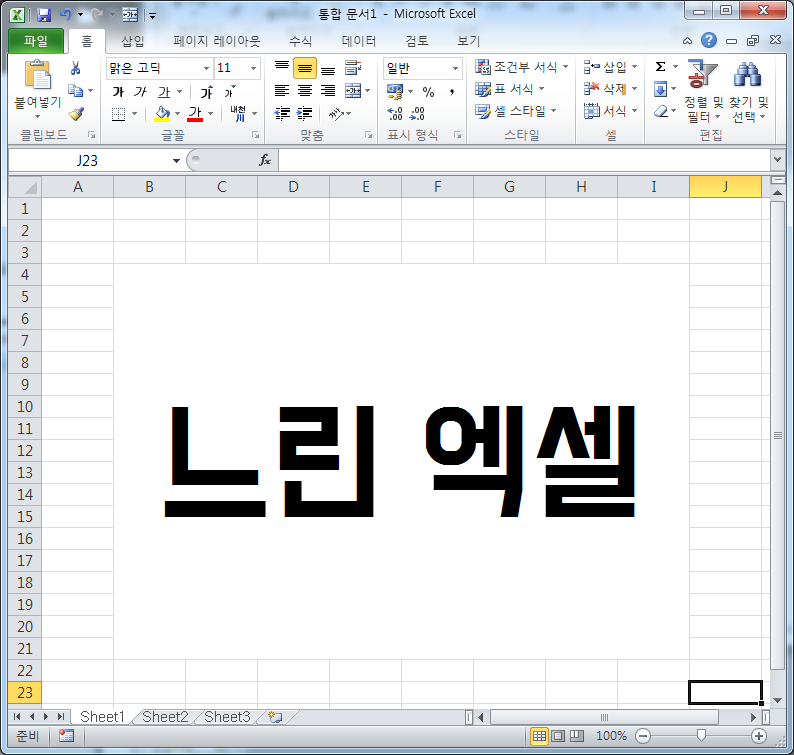Expand the Name Box dropdown arrow
Image resolution: width=794 pixels, height=755 pixels.
(x=176, y=161)
